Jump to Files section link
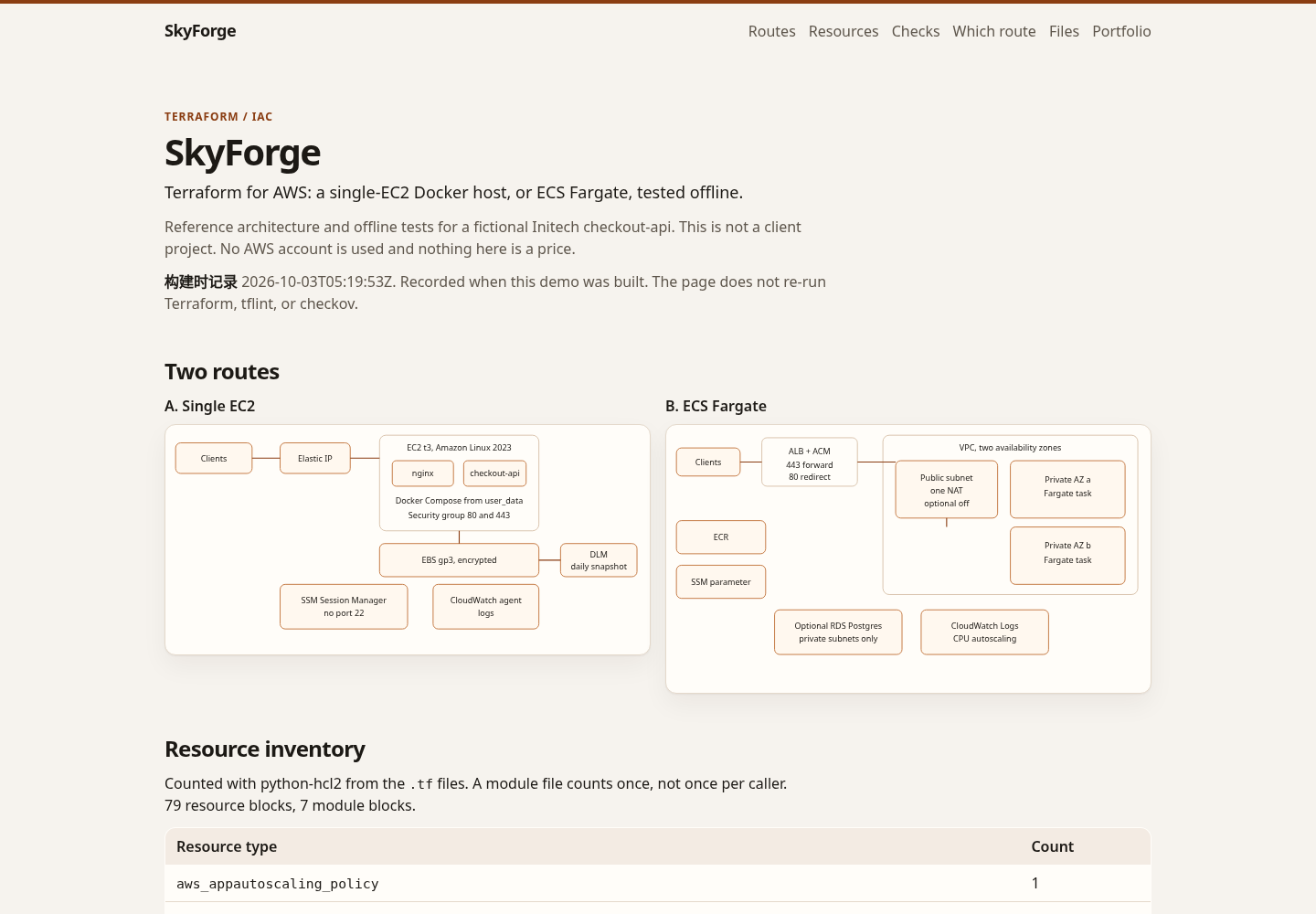 click(1064, 31)
